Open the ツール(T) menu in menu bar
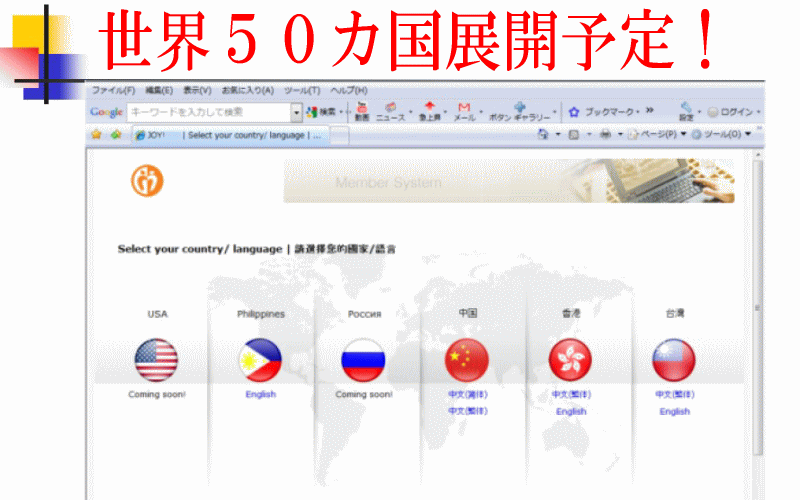This screenshot has width=800, height=500. coord(302,91)
